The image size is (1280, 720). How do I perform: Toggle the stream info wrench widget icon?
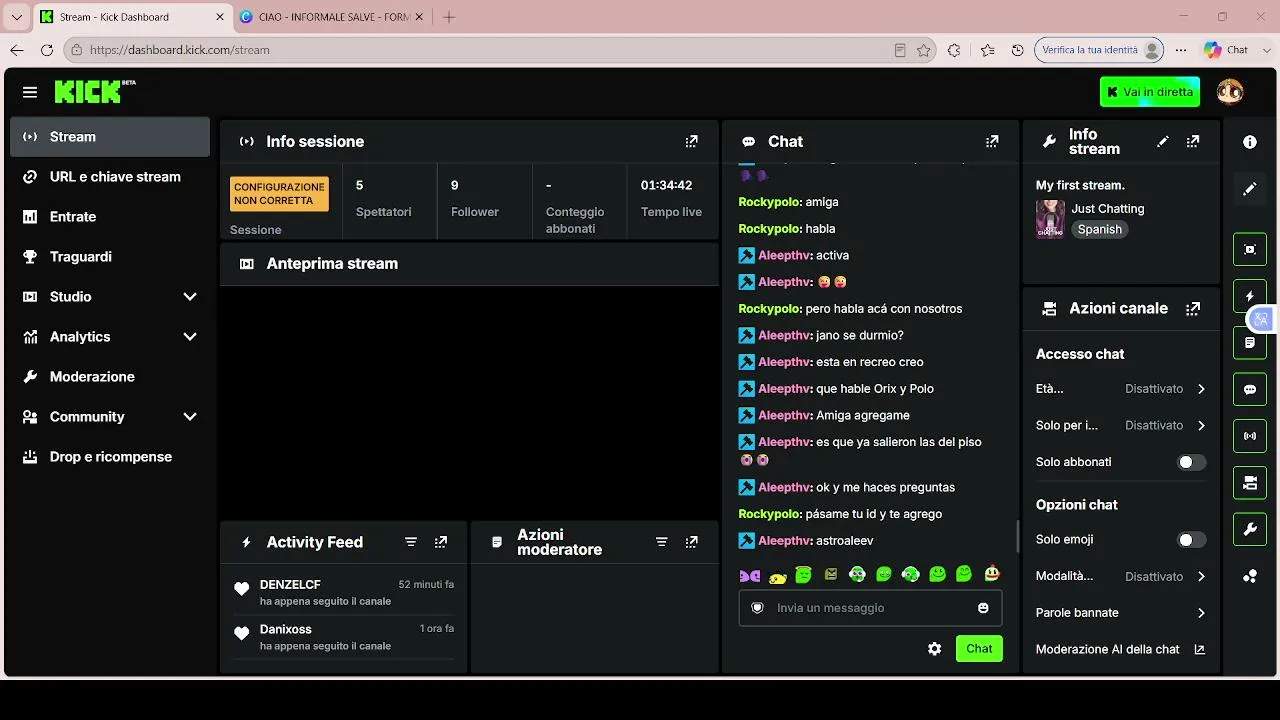tap(1250, 529)
